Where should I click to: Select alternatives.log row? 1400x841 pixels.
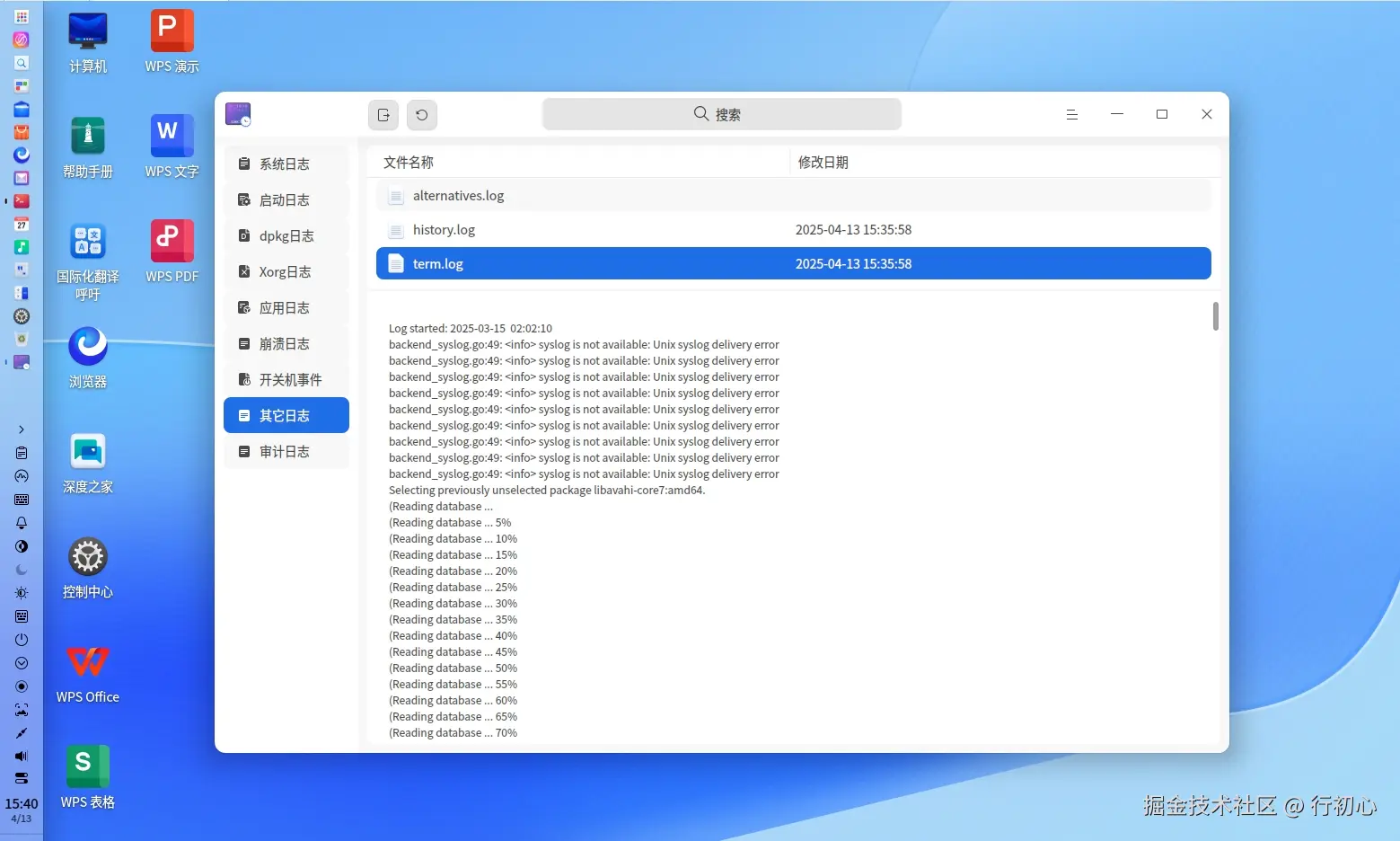(794, 196)
